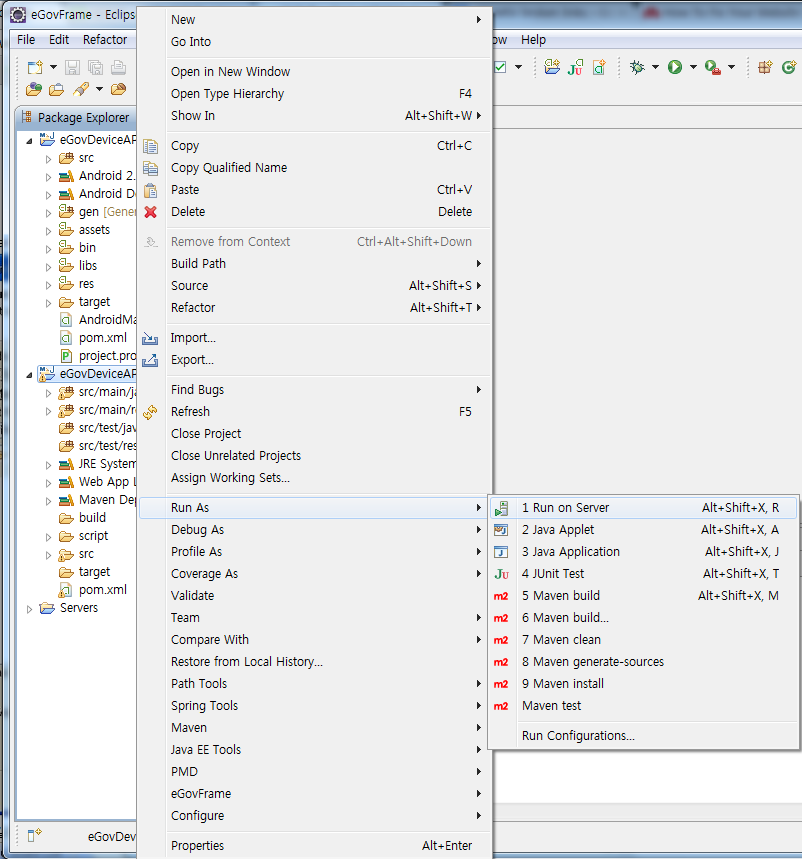Click the Debug bug icon in toolbar
Image resolution: width=802 pixels, height=859 pixels.
pyautogui.click(x=637, y=67)
